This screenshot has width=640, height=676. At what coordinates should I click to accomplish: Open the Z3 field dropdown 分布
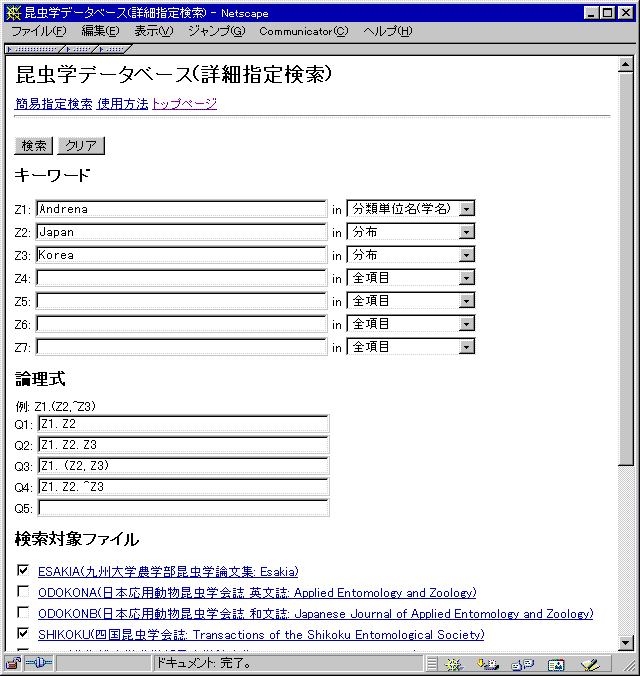tap(411, 255)
